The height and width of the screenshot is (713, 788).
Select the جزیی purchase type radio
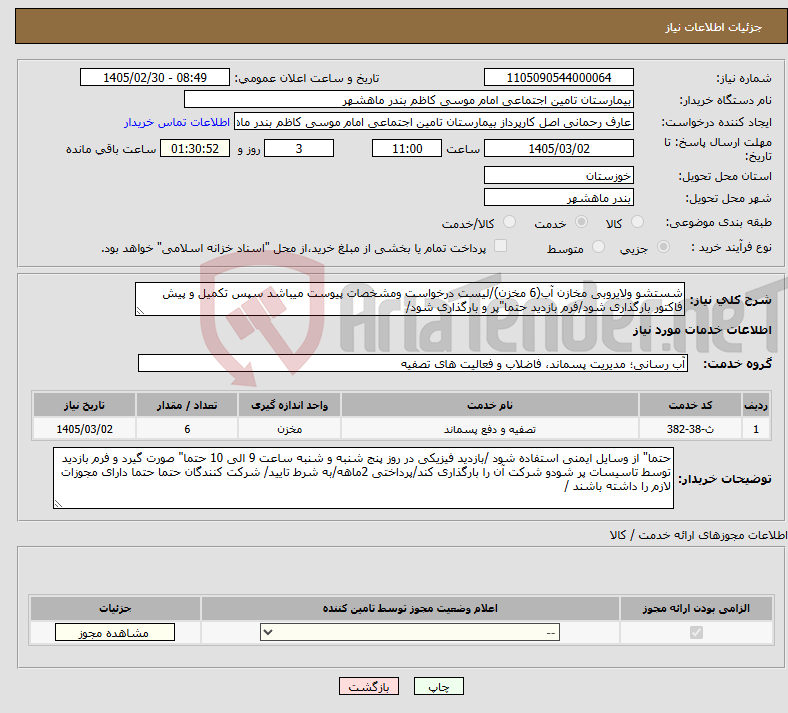coord(663,247)
